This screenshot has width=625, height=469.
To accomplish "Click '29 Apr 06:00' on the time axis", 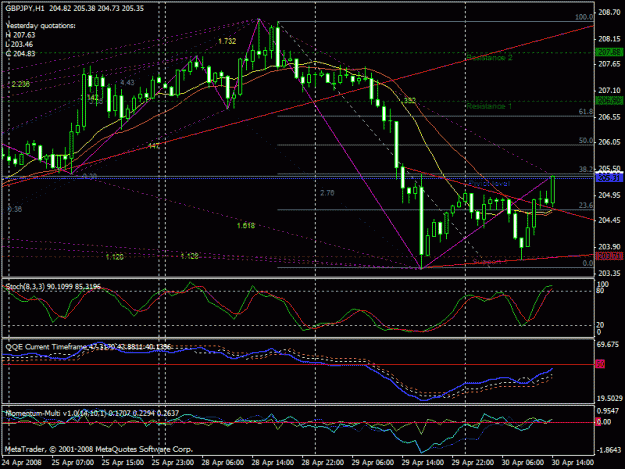I will pyautogui.click(x=373, y=462).
